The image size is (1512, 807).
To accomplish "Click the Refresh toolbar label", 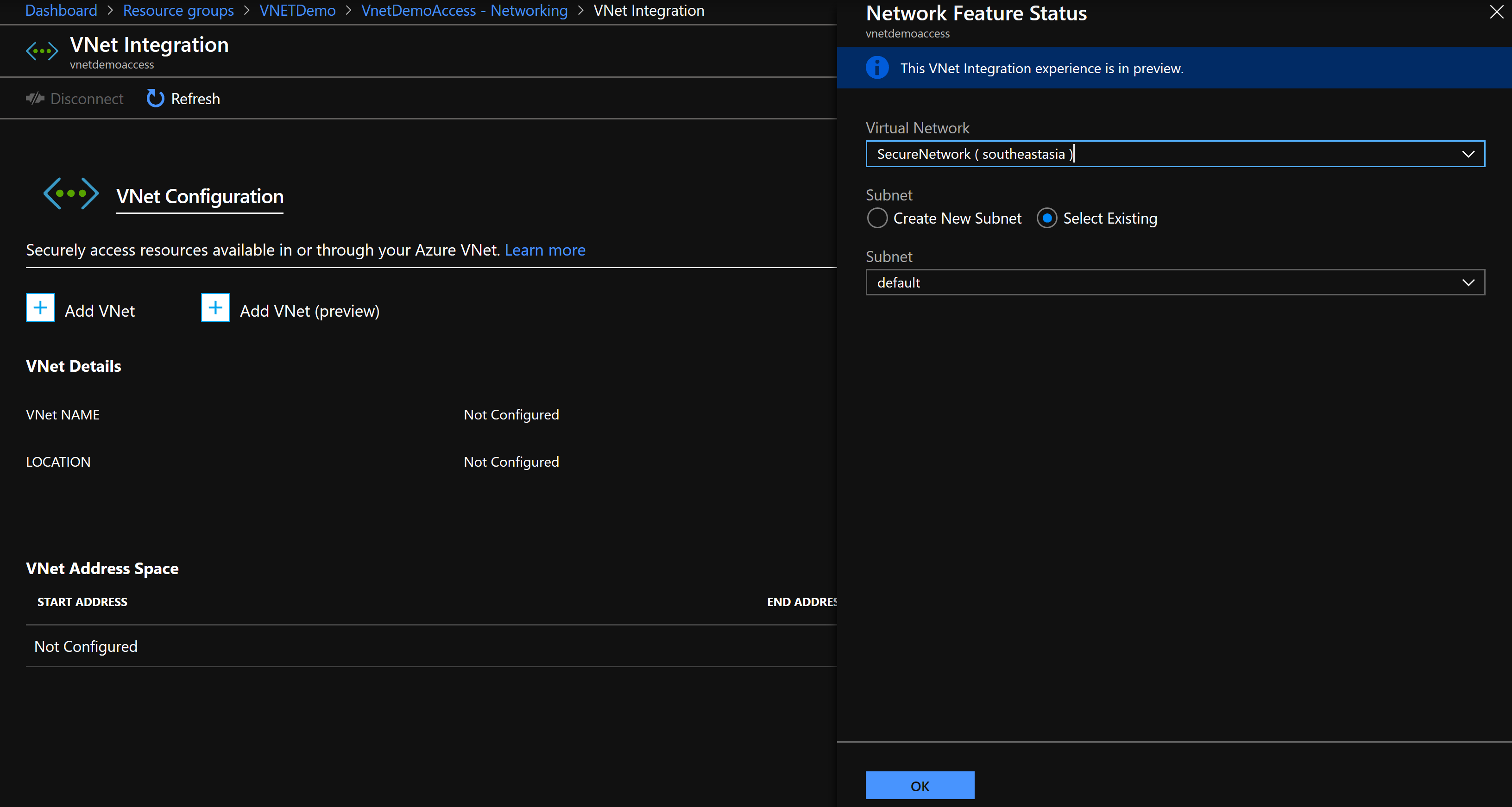I will click(x=195, y=99).
